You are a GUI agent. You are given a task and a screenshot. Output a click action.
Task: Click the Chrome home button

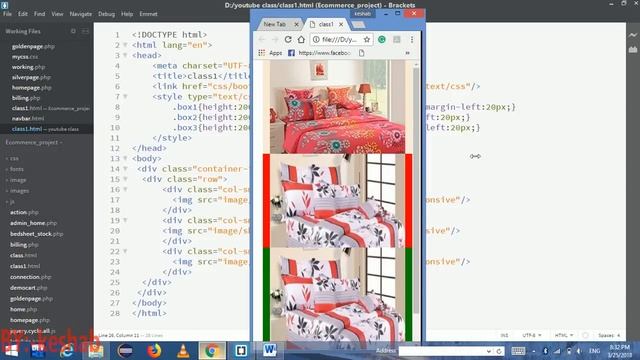click(x=301, y=40)
